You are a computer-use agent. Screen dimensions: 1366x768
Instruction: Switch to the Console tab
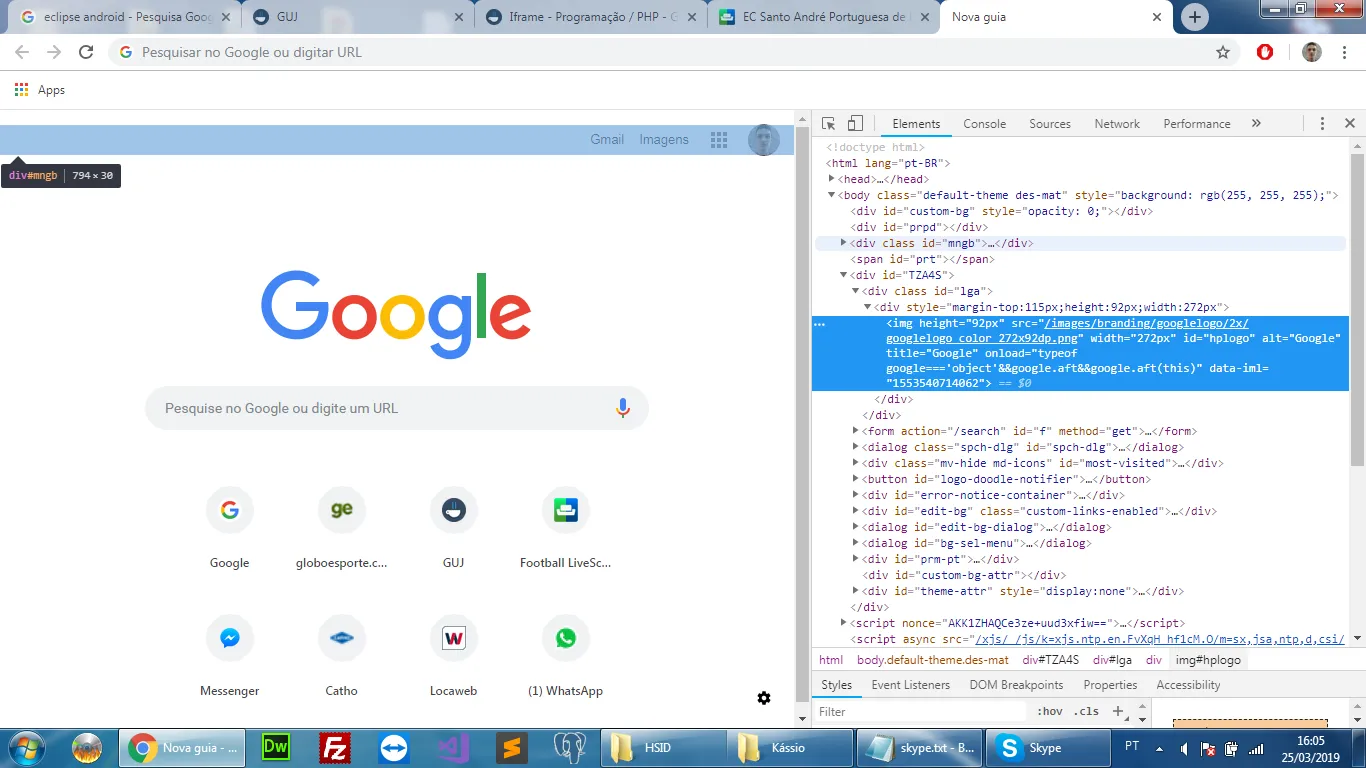tap(984, 124)
